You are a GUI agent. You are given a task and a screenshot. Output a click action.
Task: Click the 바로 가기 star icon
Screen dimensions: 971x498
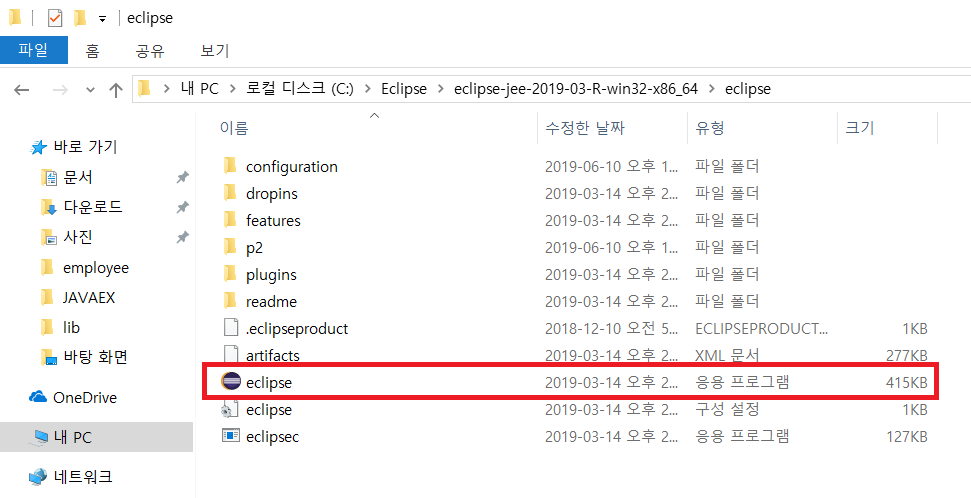(x=38, y=147)
